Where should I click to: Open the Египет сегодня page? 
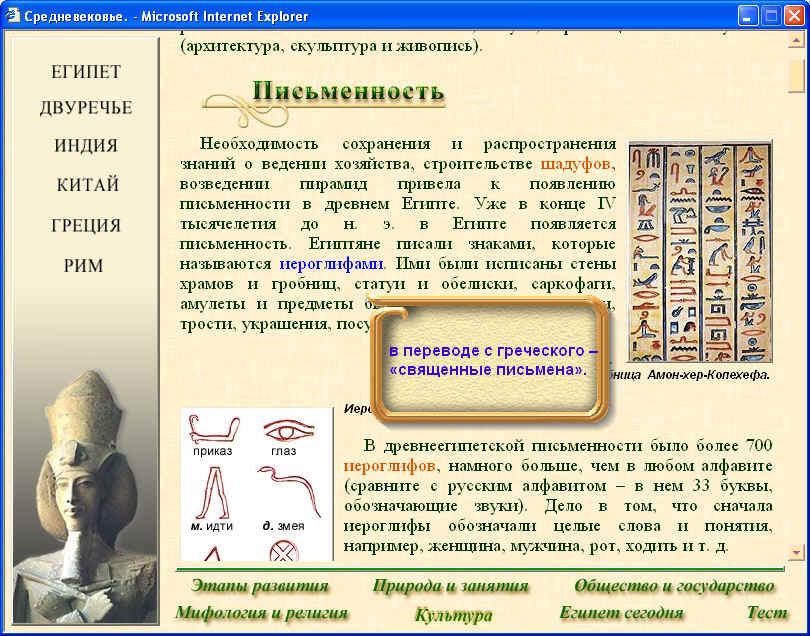(x=621, y=613)
